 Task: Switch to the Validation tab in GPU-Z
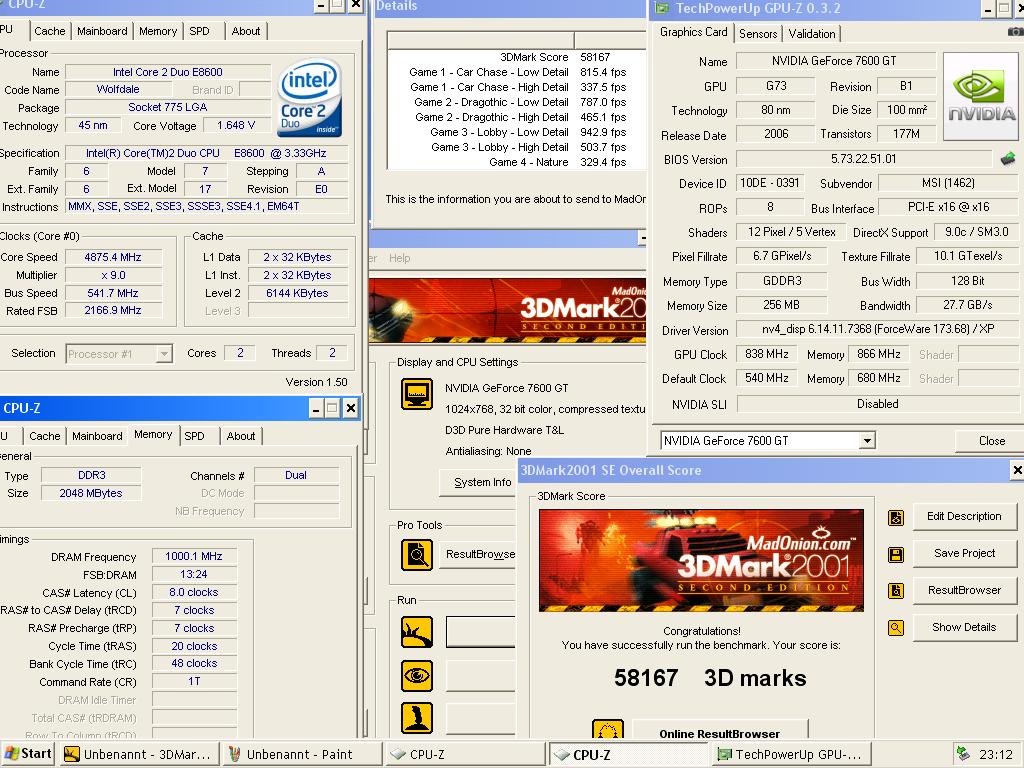(811, 33)
